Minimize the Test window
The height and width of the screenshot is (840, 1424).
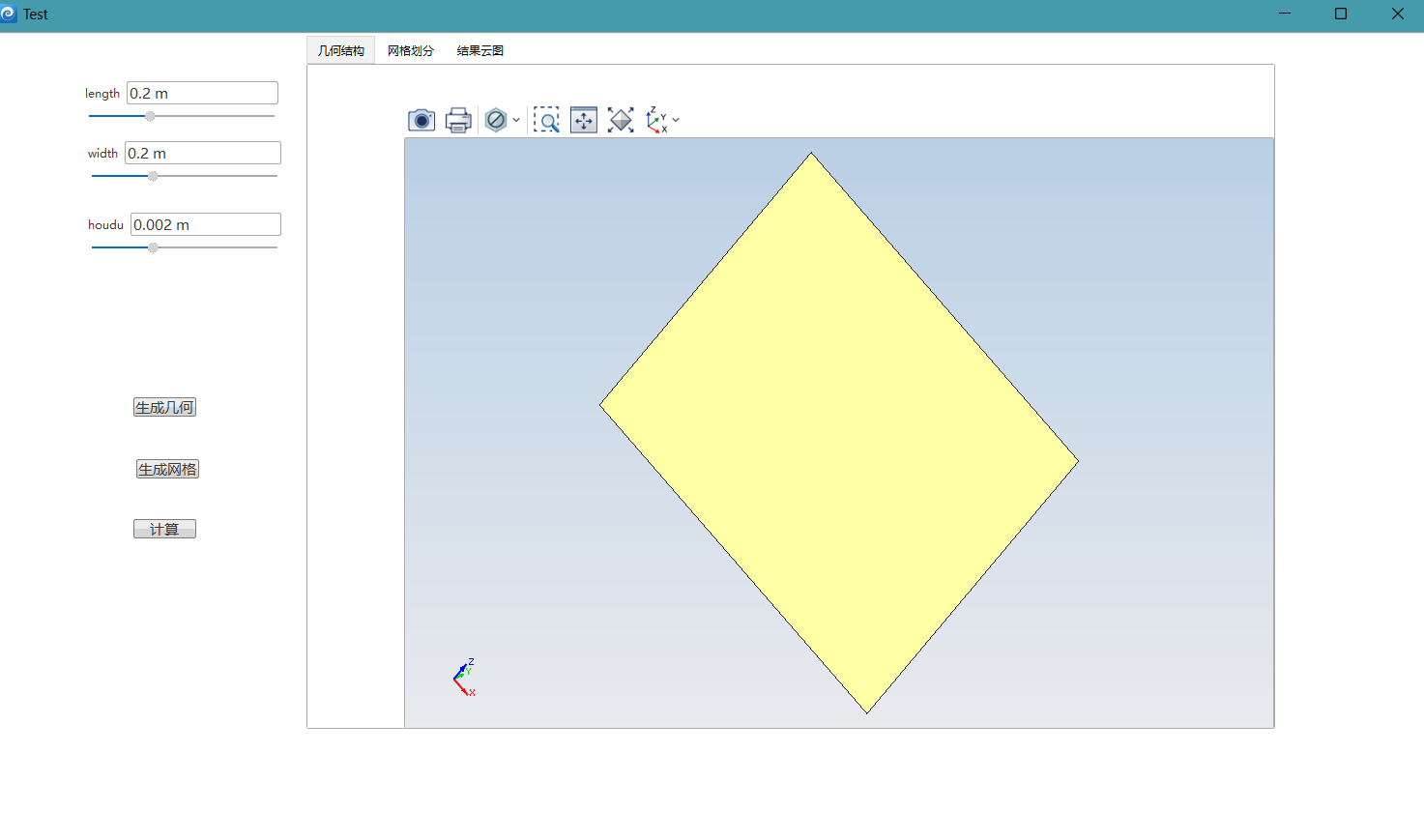click(x=1285, y=14)
